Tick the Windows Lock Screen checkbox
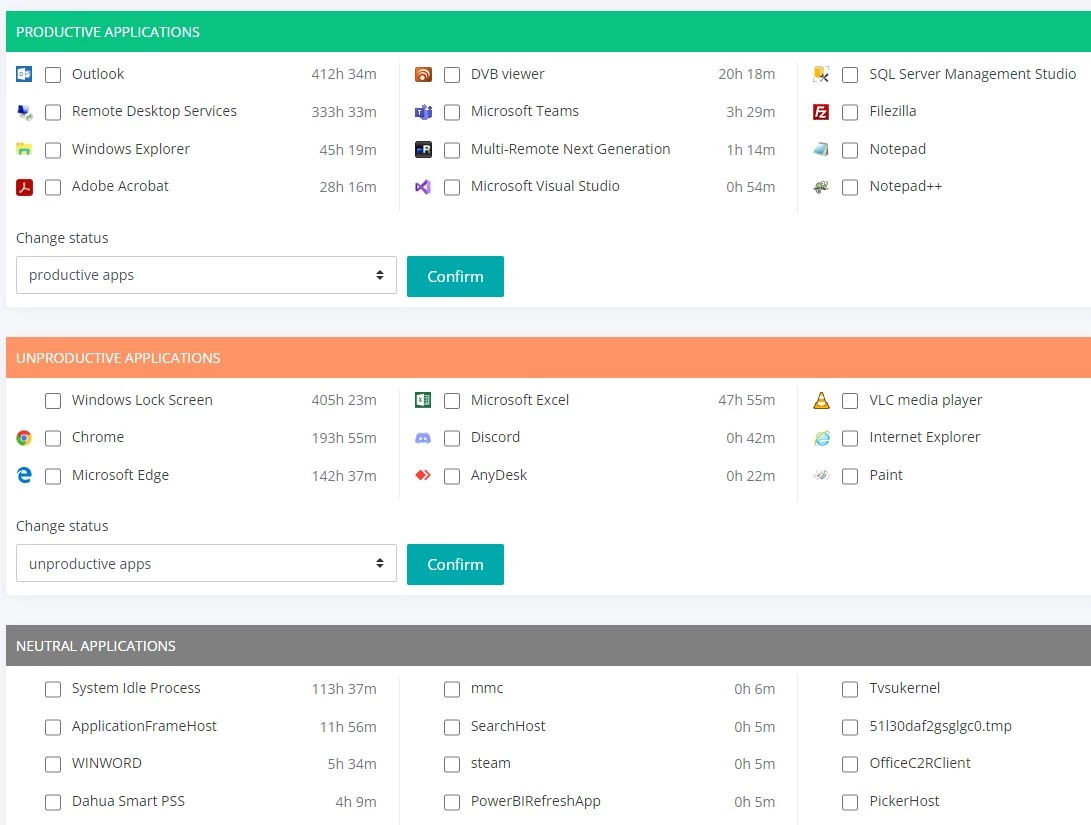This screenshot has height=825, width=1091. click(53, 401)
